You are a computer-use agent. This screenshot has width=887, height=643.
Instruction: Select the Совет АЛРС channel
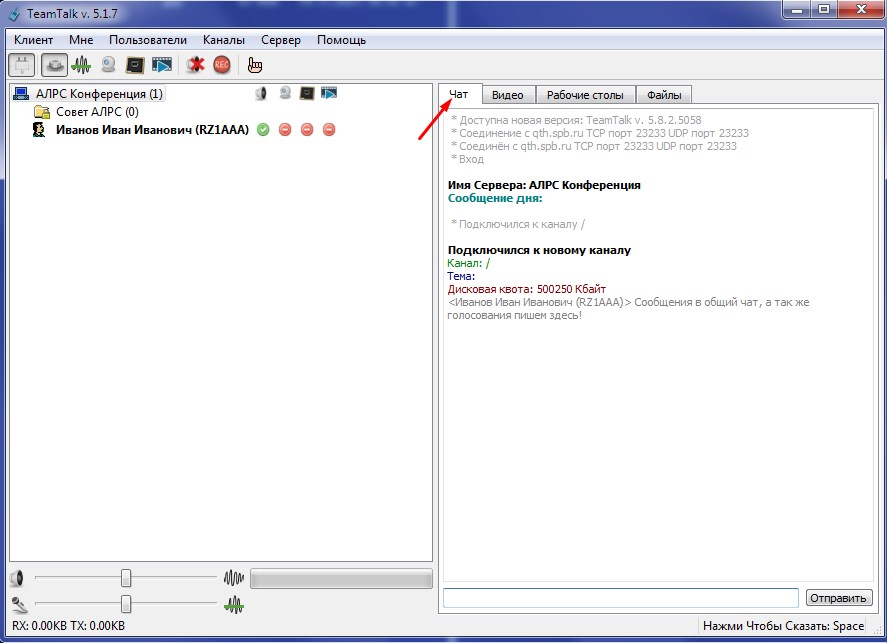click(x=96, y=112)
